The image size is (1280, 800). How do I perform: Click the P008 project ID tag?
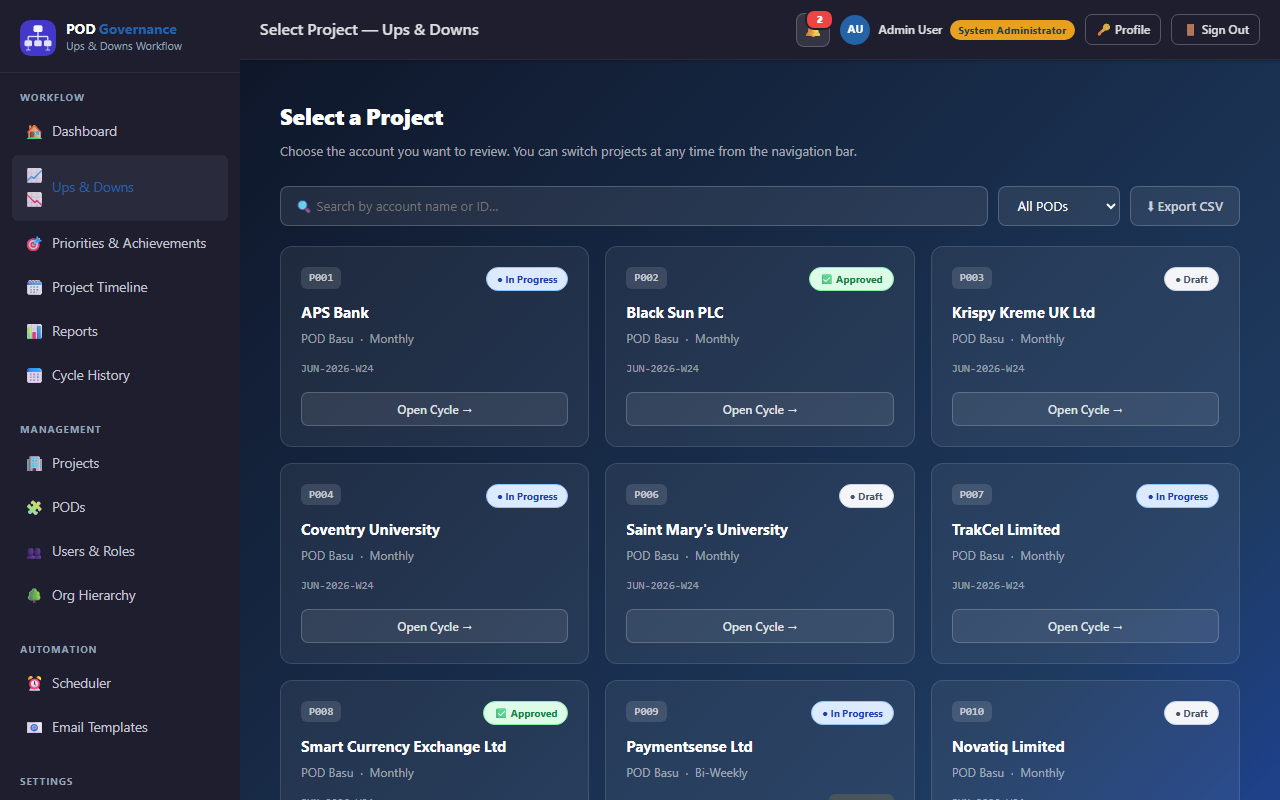coord(321,712)
